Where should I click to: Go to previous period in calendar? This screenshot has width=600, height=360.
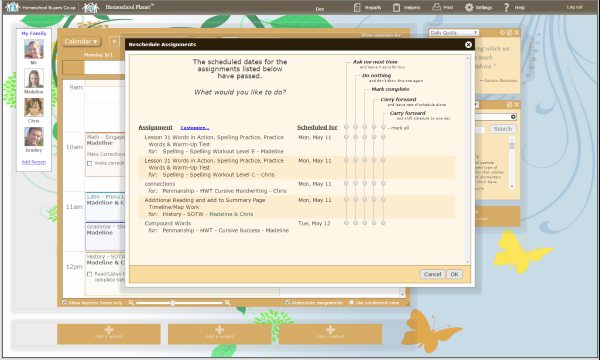[x=114, y=41]
